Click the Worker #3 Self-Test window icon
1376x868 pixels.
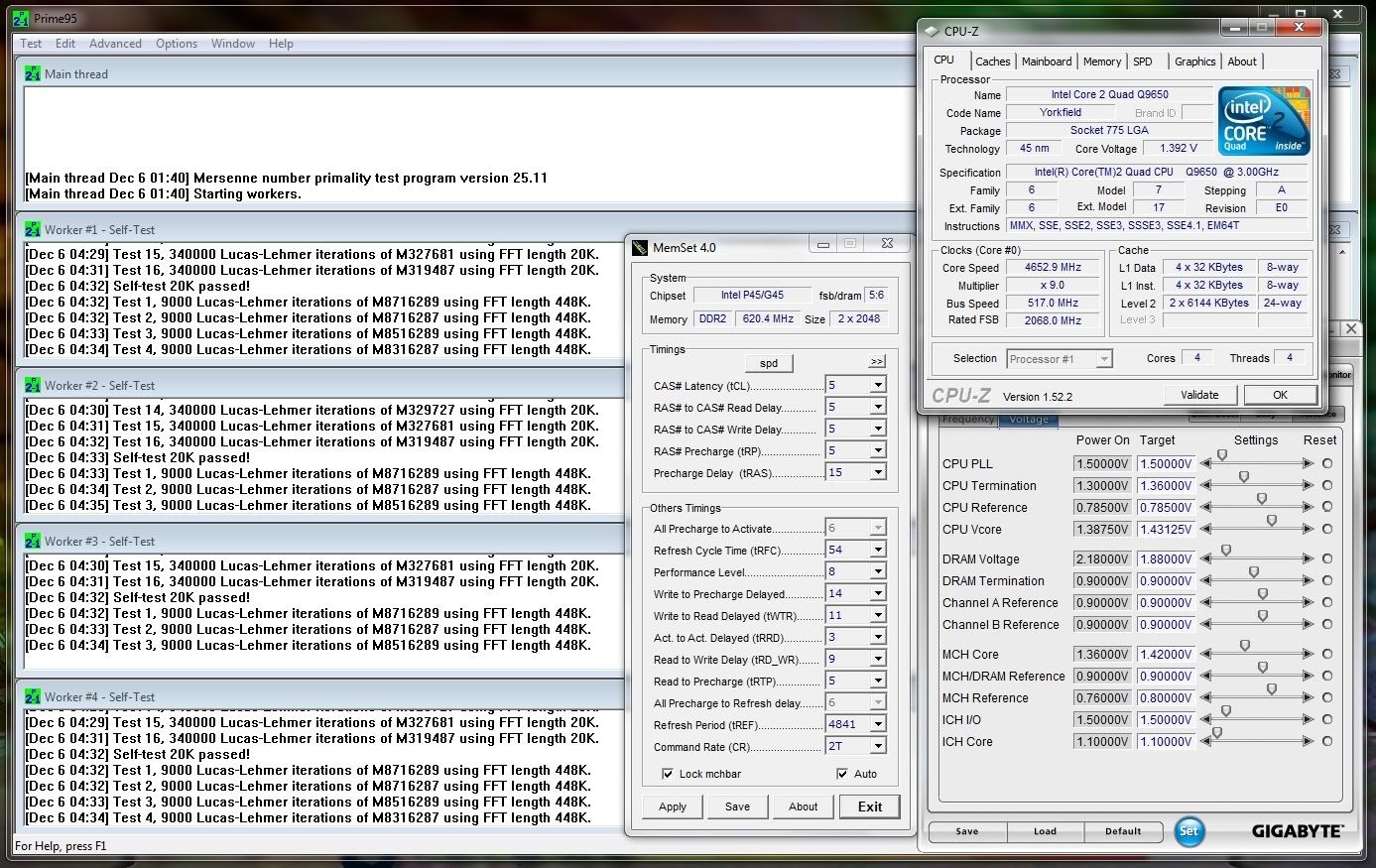(33, 541)
